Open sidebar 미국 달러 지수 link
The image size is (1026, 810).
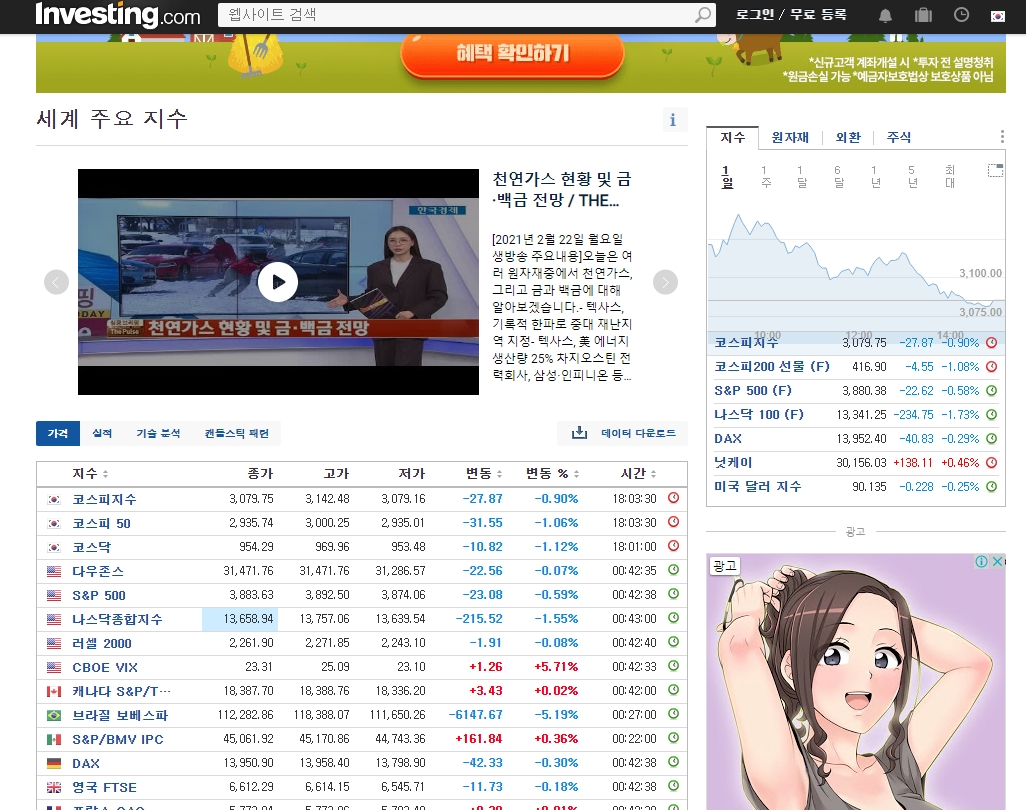pyautogui.click(x=758, y=486)
